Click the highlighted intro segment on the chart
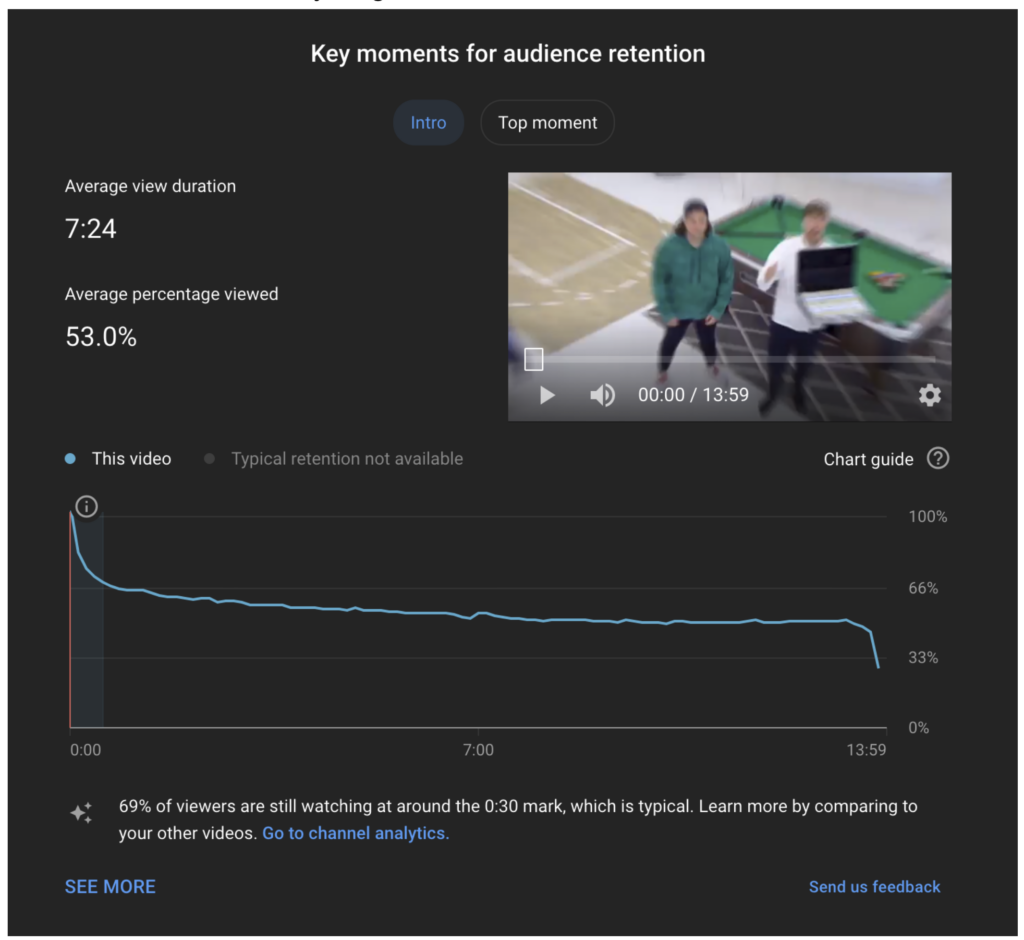Screen dimensions: 1024x940 (x=87, y=621)
